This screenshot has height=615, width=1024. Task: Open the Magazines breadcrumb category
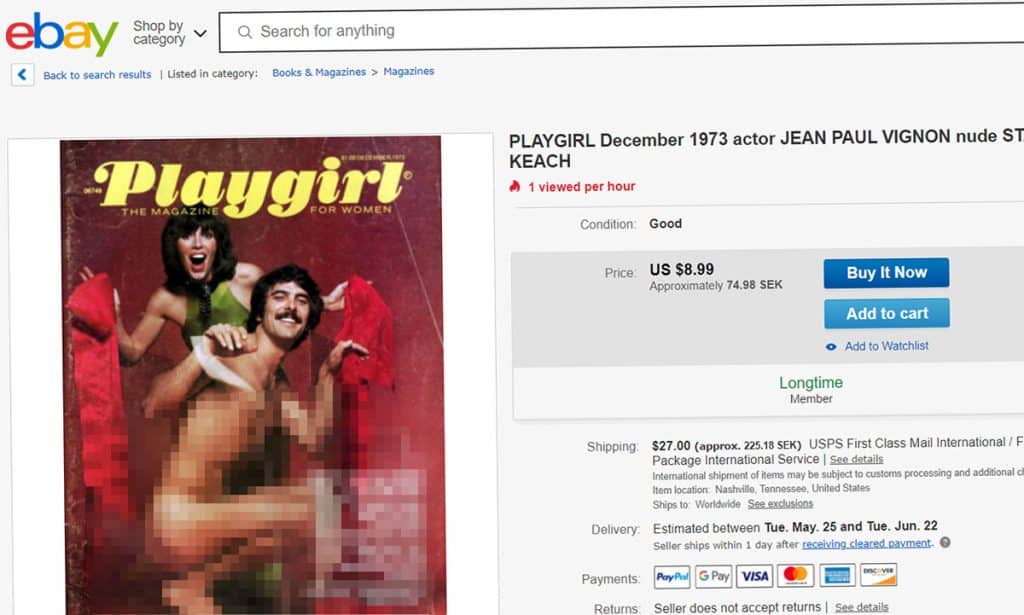pyautogui.click(x=408, y=71)
